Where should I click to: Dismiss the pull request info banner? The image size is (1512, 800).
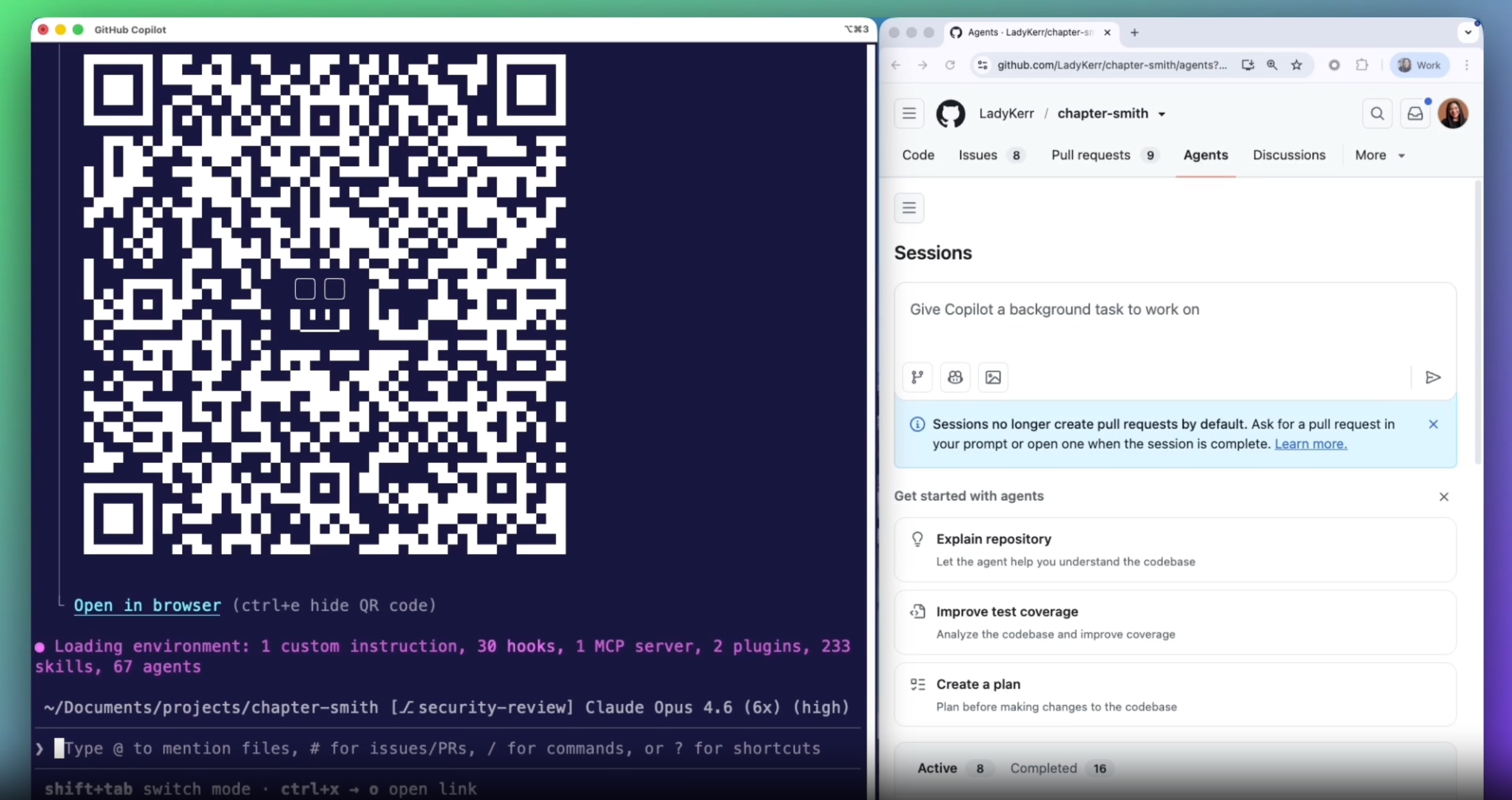point(1433,424)
